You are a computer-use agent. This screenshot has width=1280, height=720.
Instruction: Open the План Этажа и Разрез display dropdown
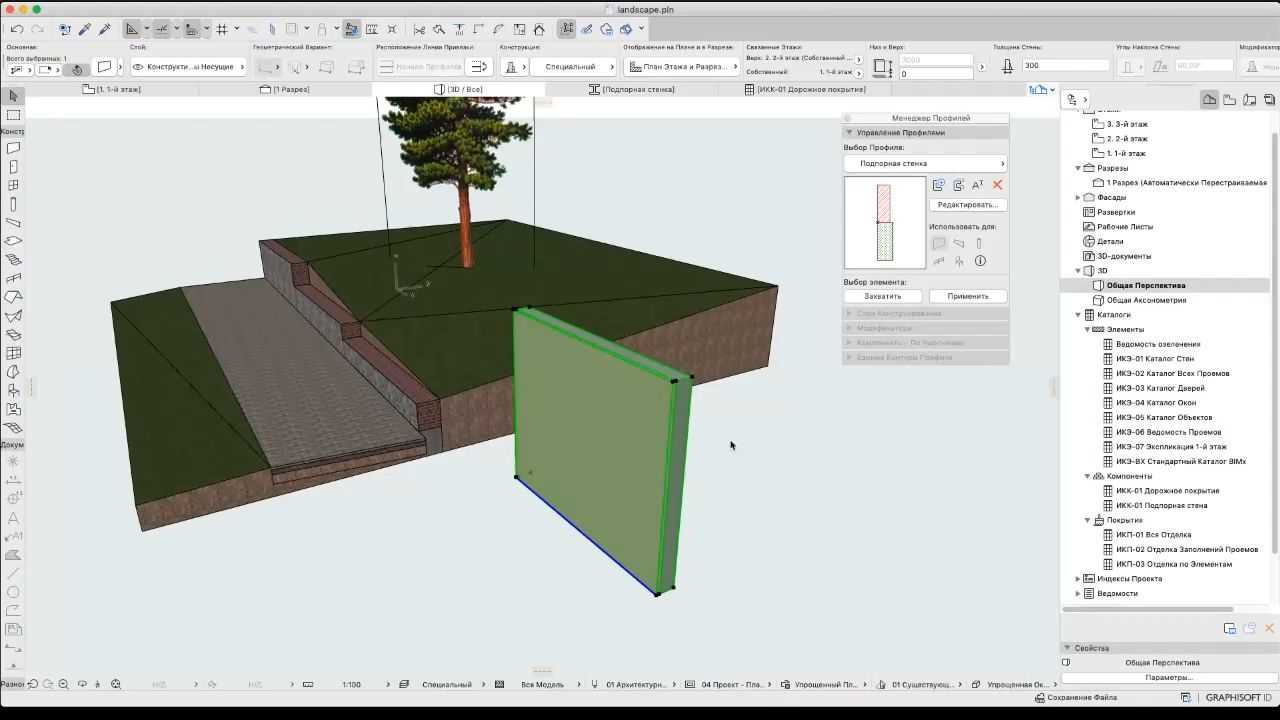pos(683,67)
